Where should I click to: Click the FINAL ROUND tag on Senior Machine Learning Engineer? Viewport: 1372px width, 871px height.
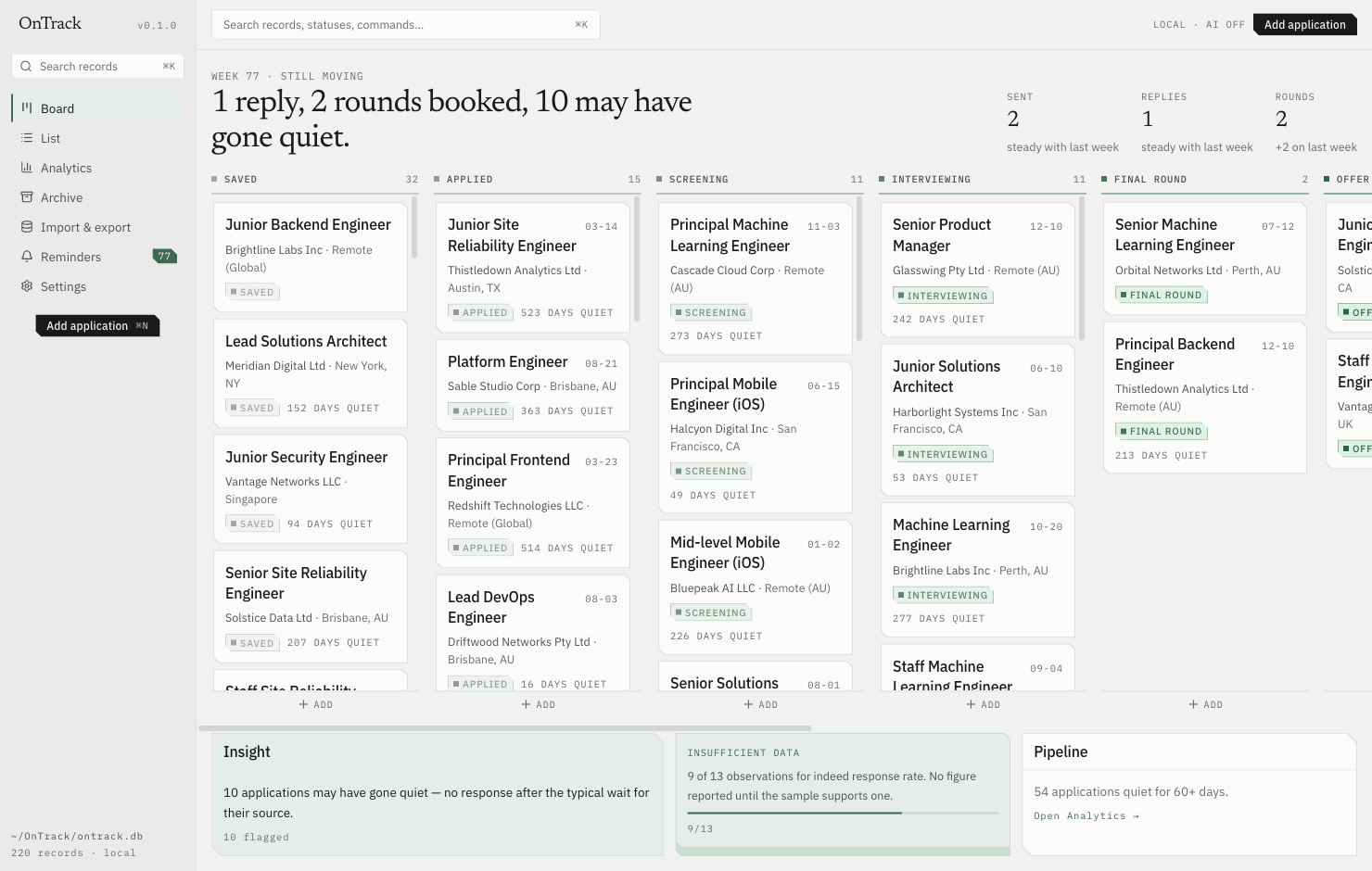1162,296
